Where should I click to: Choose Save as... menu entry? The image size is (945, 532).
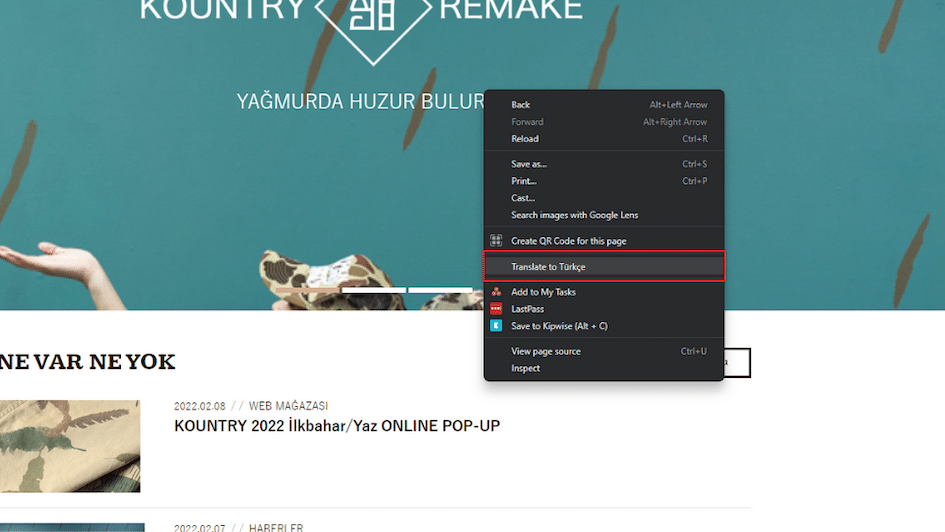click(x=604, y=164)
